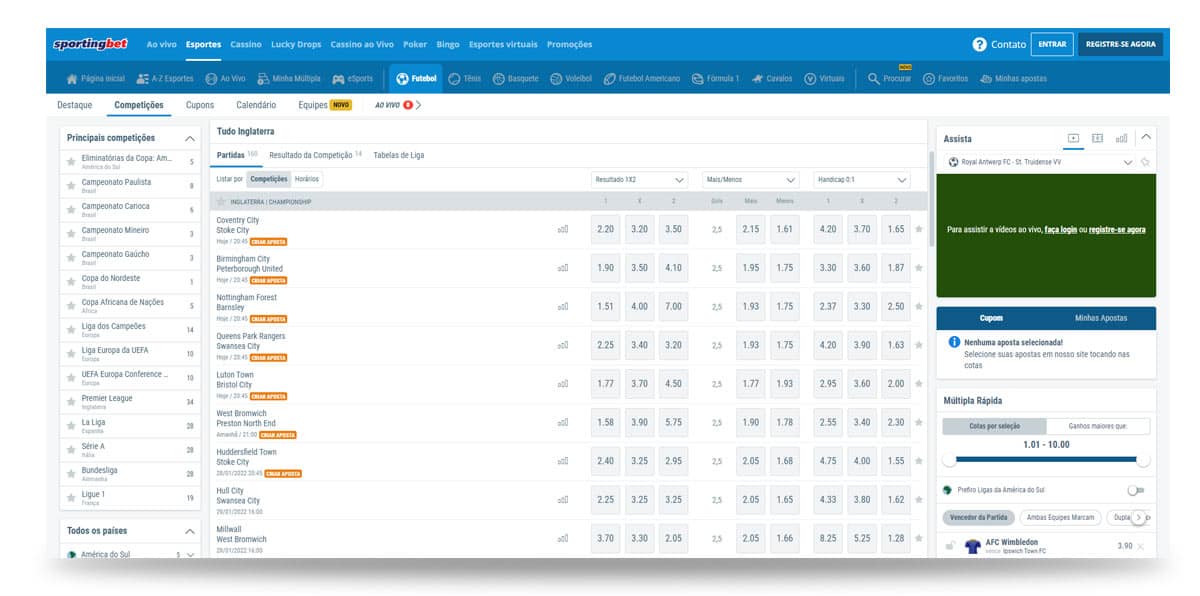Go to Página inicial home icon
The image size is (1200, 596).
coord(71,79)
